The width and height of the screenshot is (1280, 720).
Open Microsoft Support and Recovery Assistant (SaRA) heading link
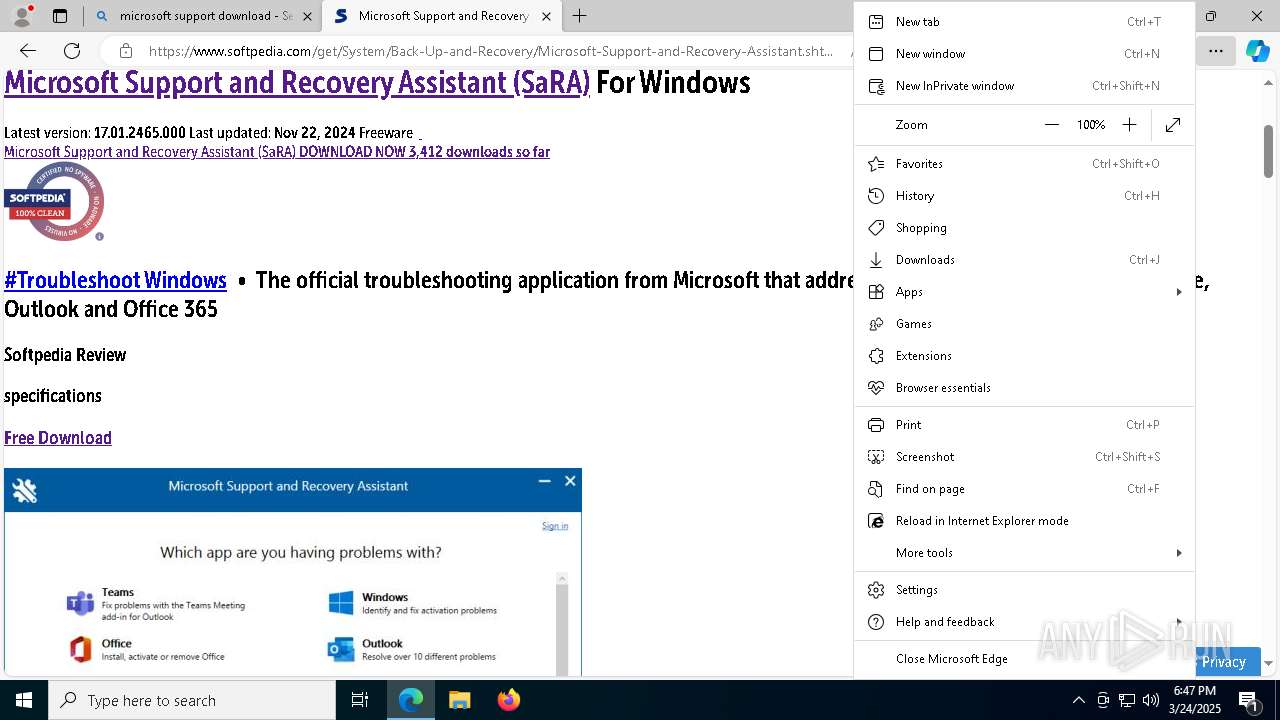(297, 82)
